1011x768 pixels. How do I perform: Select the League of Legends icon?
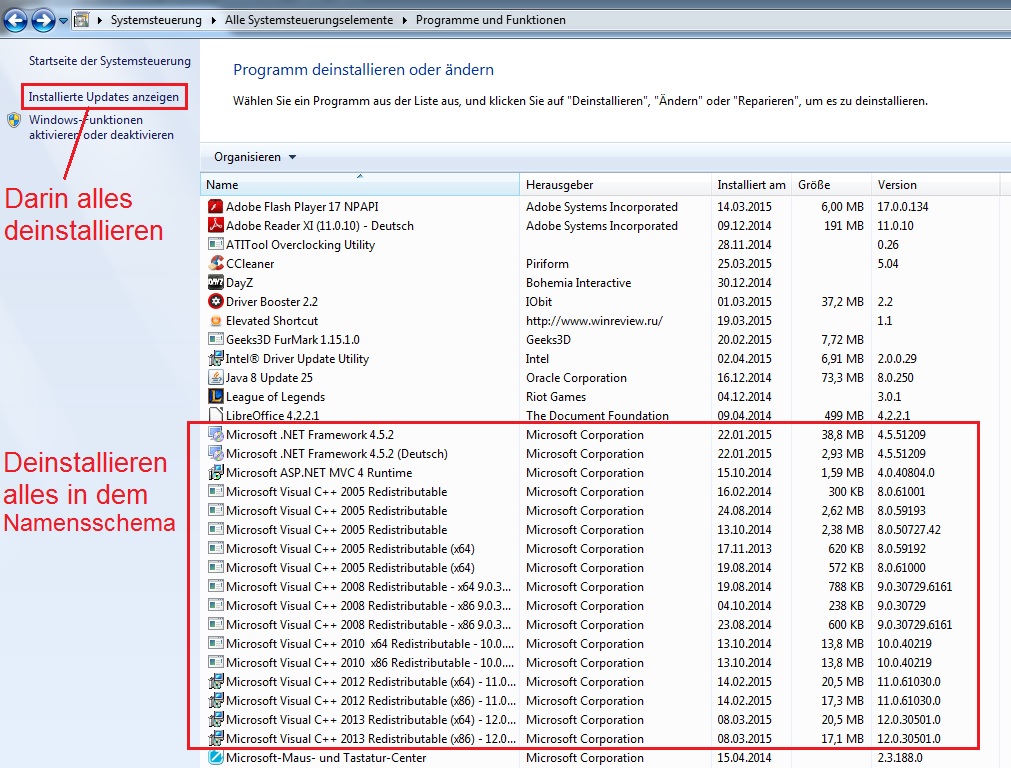[x=215, y=397]
